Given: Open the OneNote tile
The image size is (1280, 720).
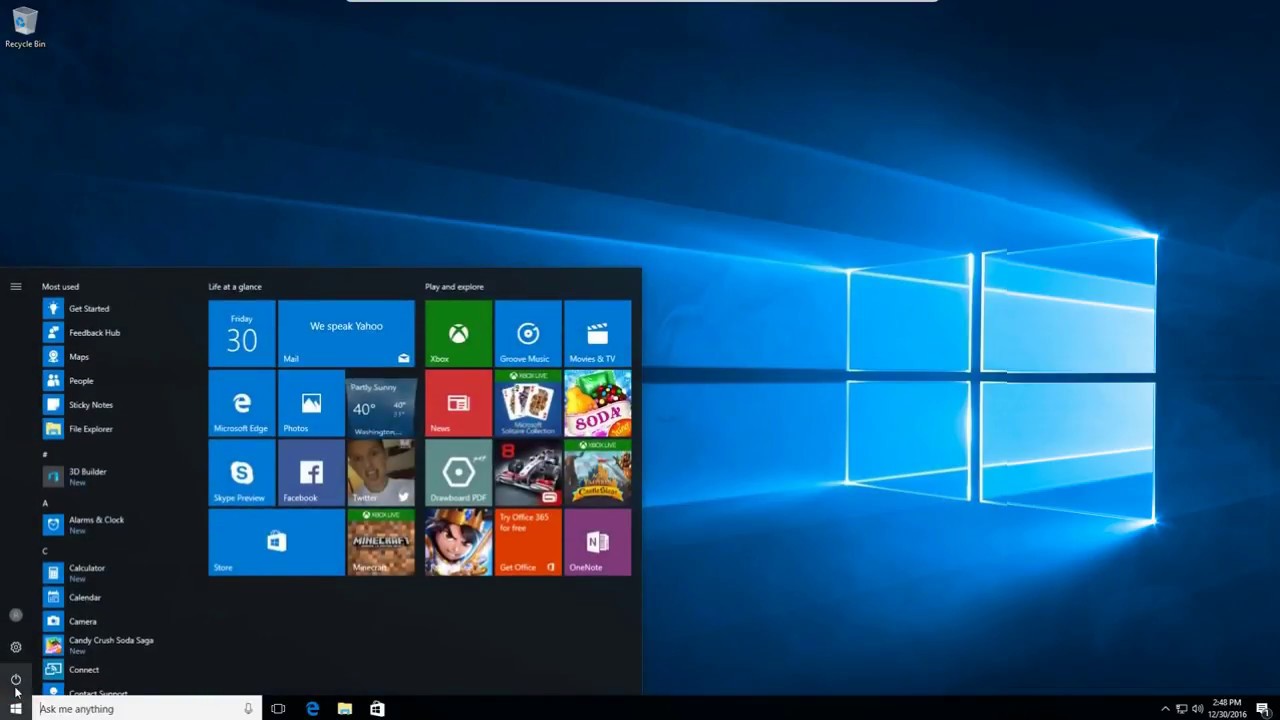Looking at the screenshot, I should click(x=598, y=542).
